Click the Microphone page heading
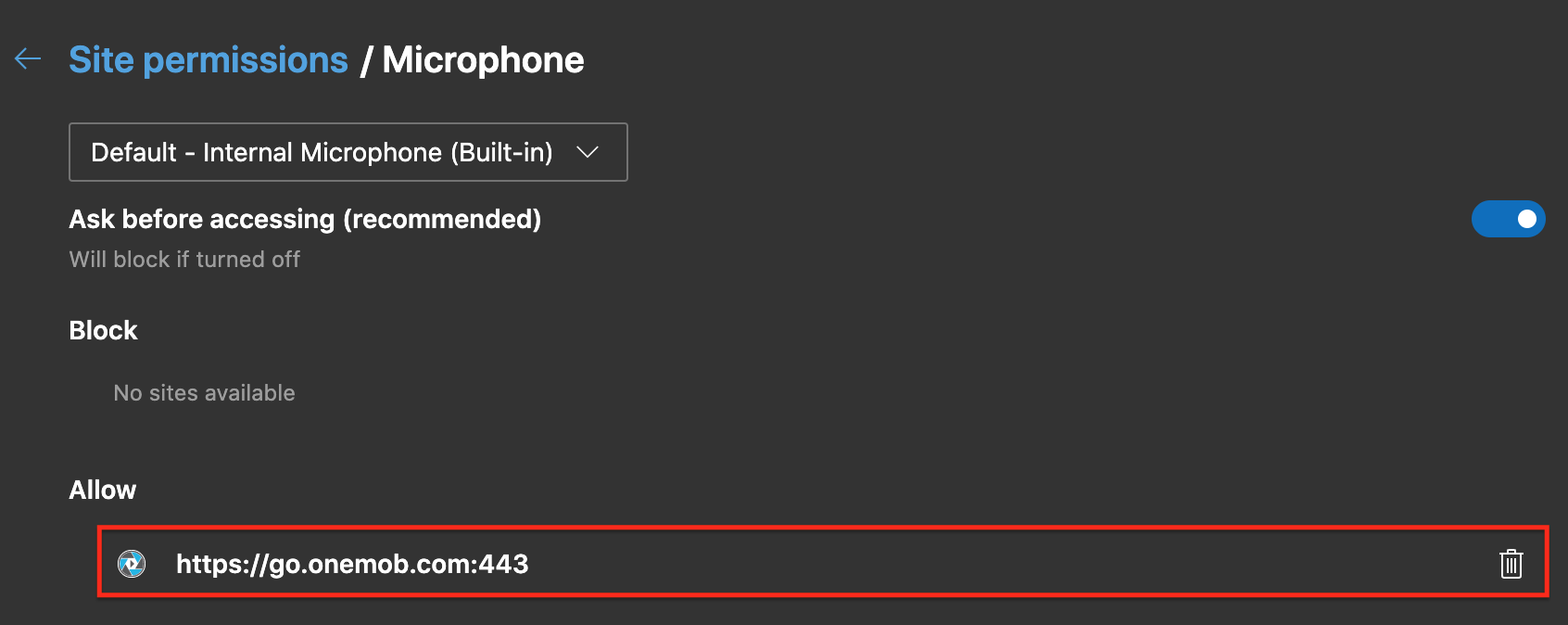The image size is (1568, 625). pos(483,59)
